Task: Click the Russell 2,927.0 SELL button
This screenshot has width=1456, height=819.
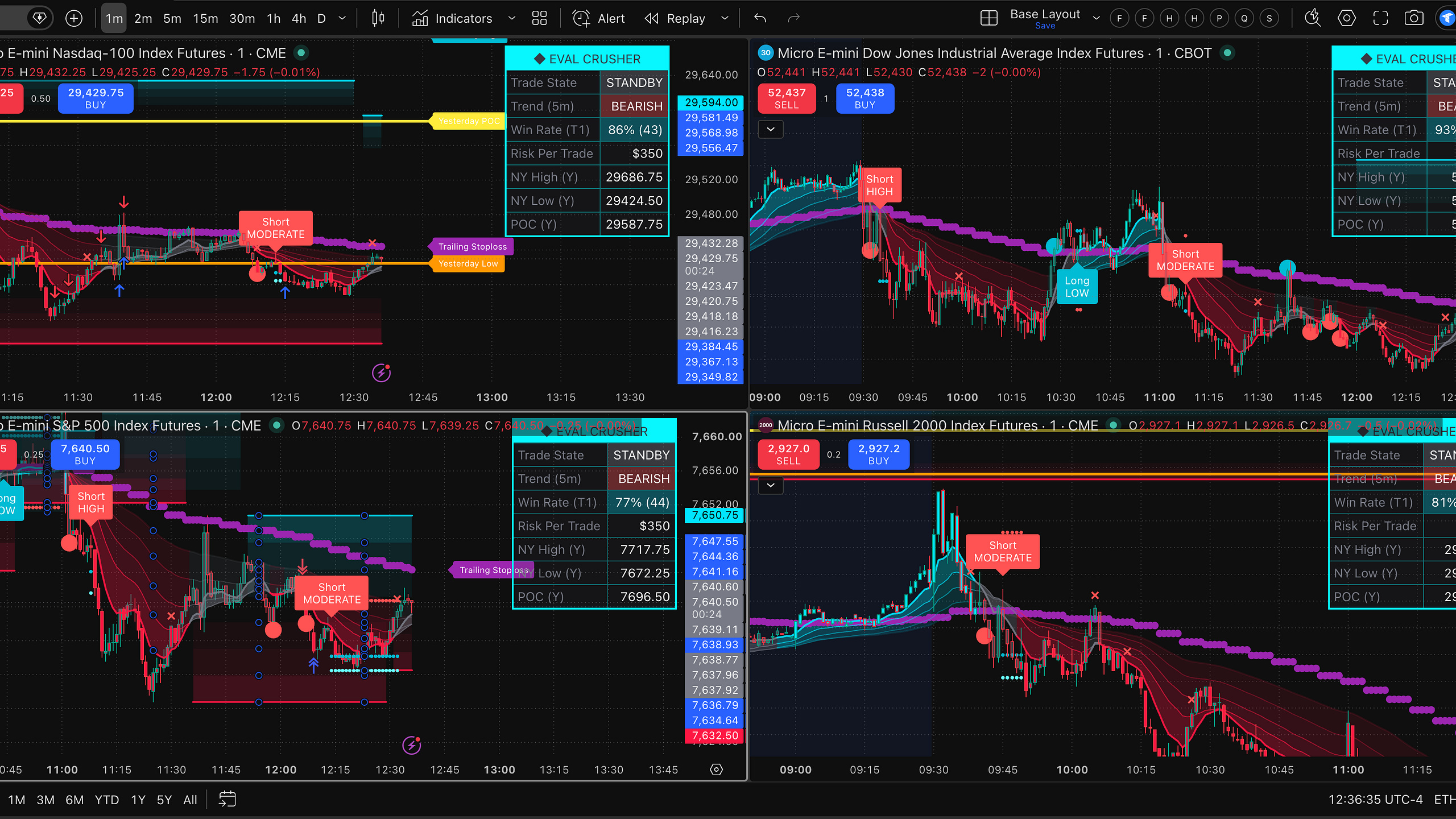Action: 788,454
